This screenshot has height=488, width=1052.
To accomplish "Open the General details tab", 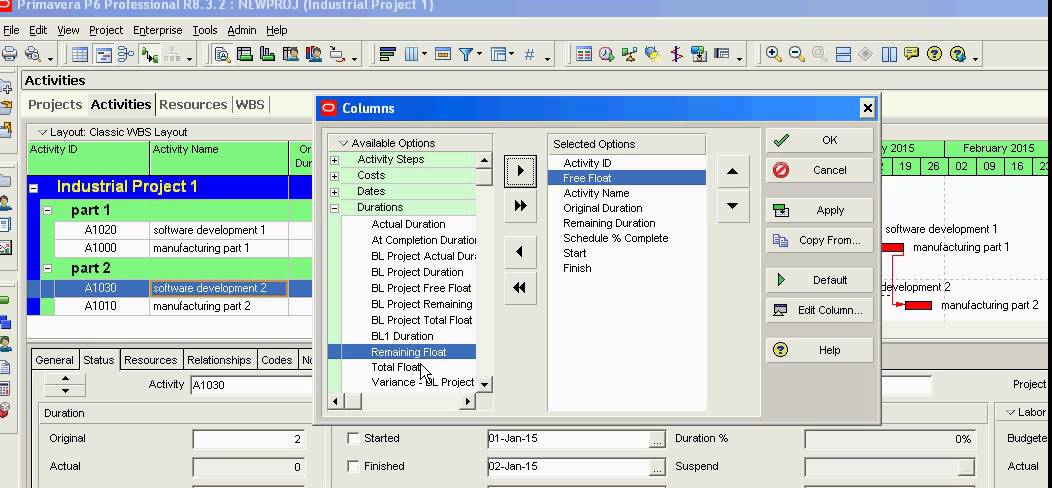I will point(54,360).
